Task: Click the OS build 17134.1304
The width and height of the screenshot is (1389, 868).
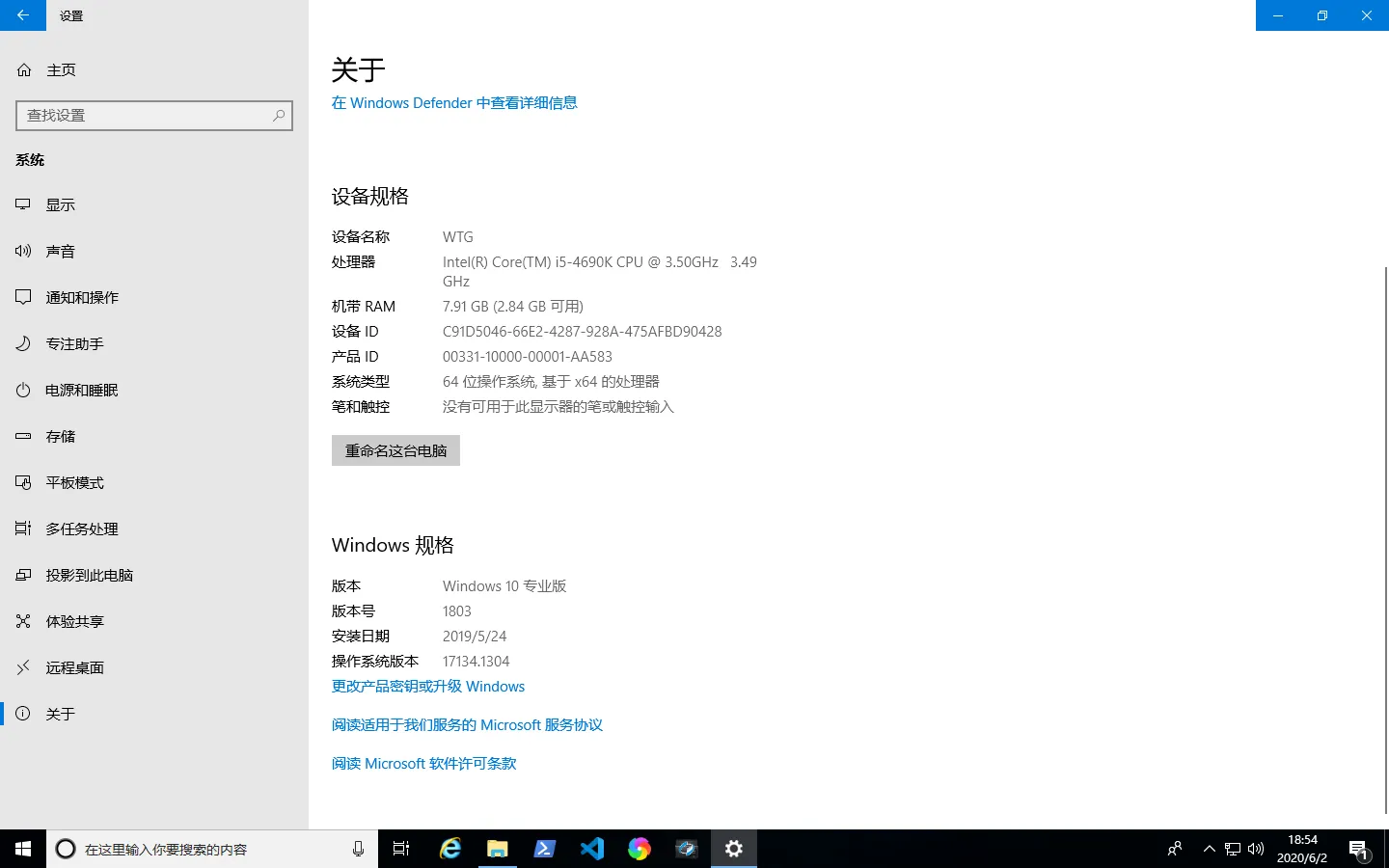Action: coord(477,662)
